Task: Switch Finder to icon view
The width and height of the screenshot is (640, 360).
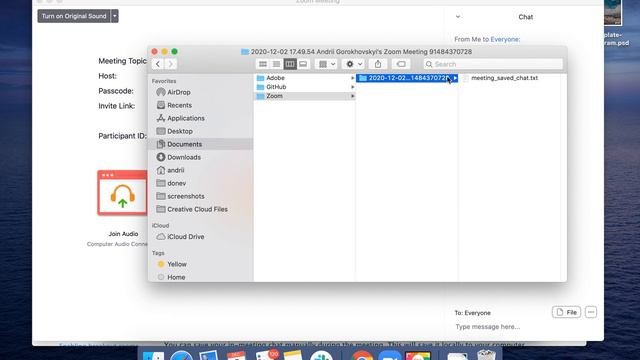Action: 263,64
